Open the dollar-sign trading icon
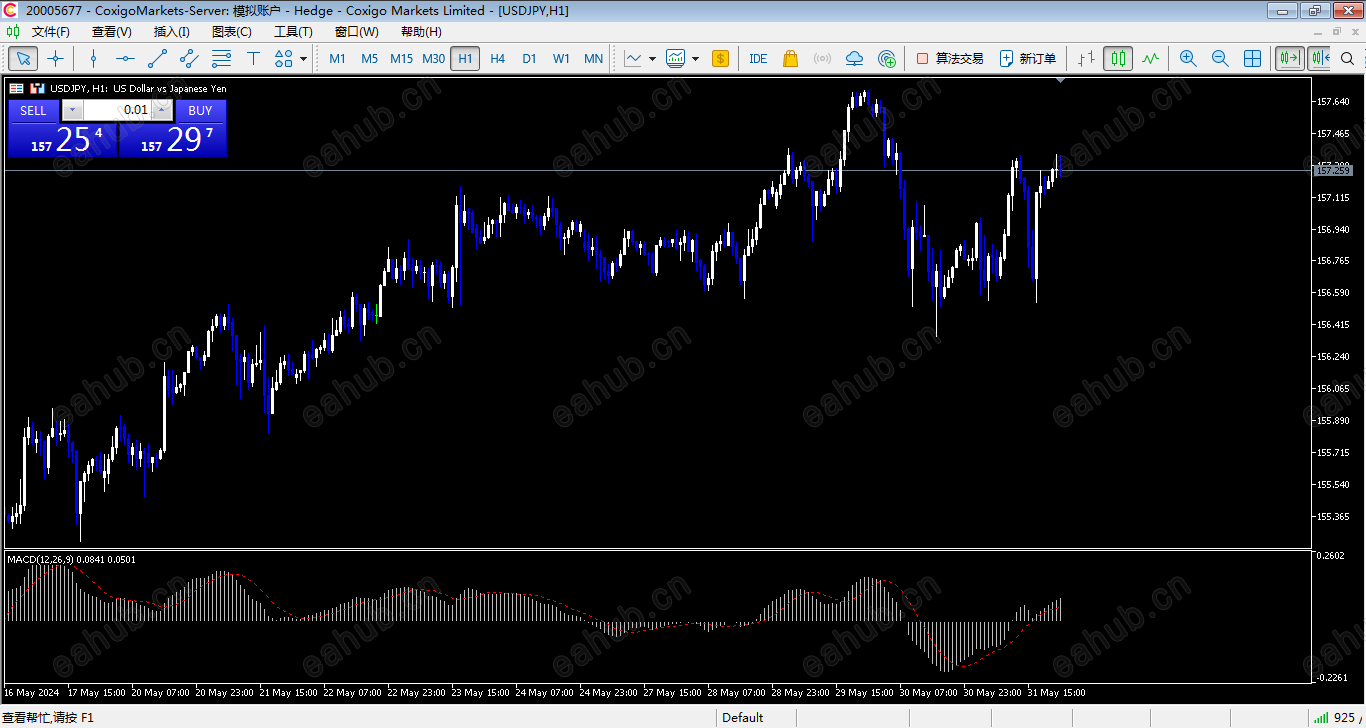The width and height of the screenshot is (1366, 728). (x=720, y=58)
